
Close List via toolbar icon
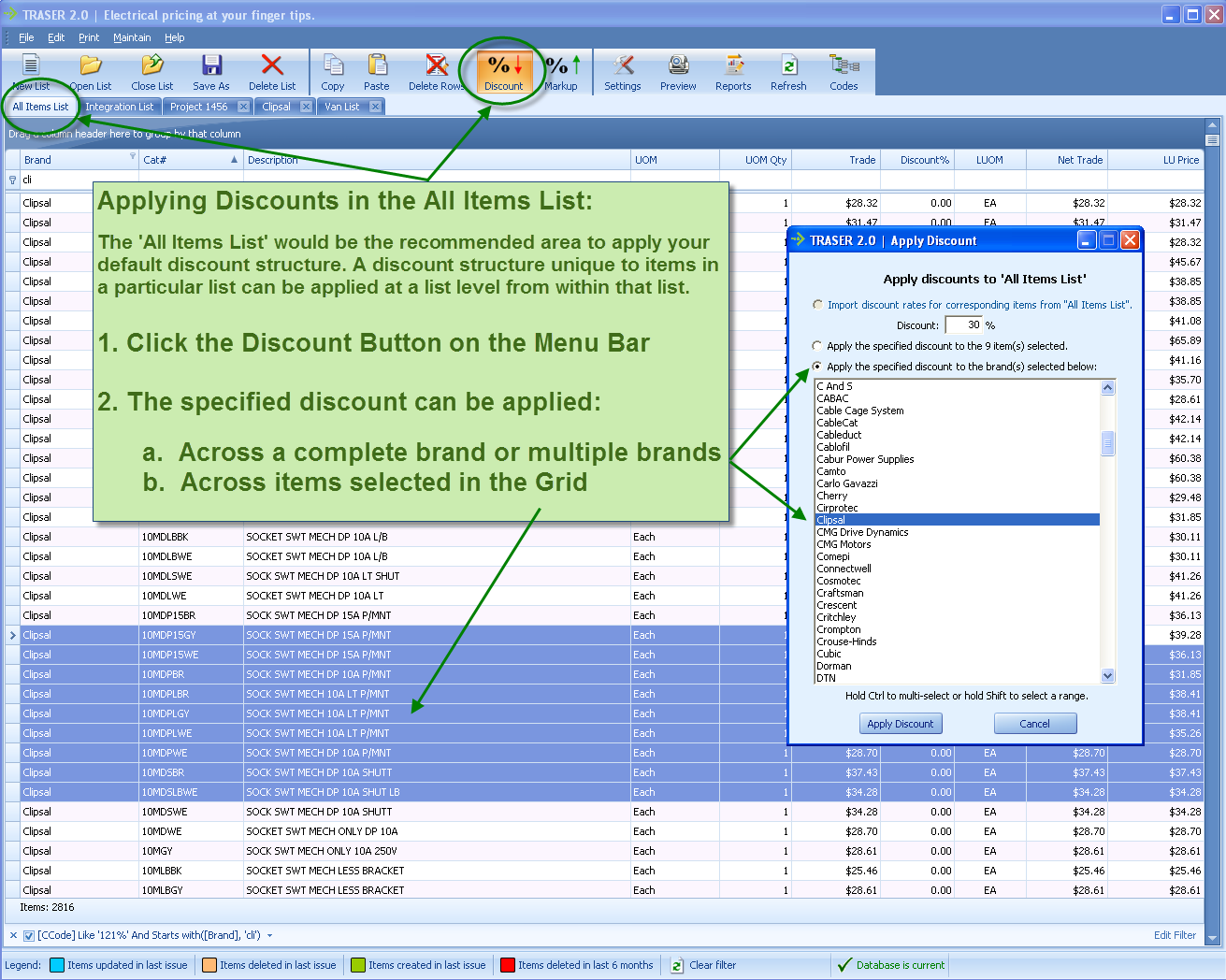152,72
